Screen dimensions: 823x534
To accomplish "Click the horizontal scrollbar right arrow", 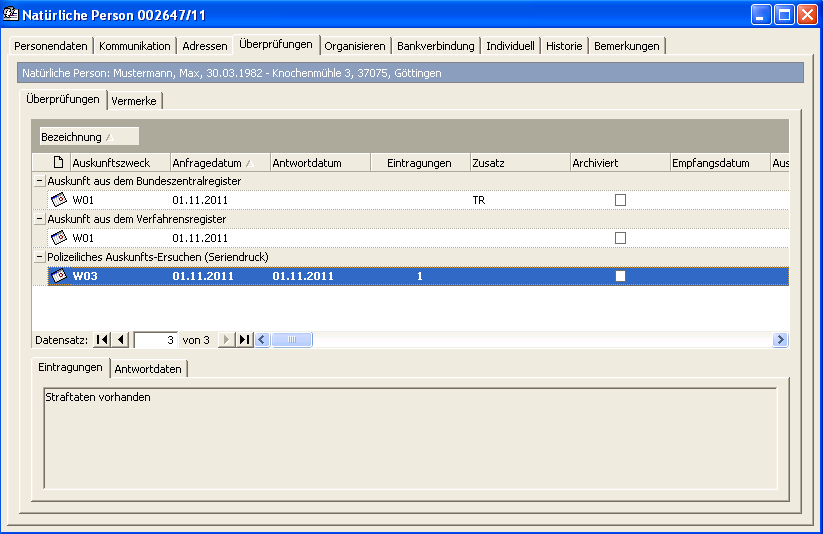I will [780, 340].
